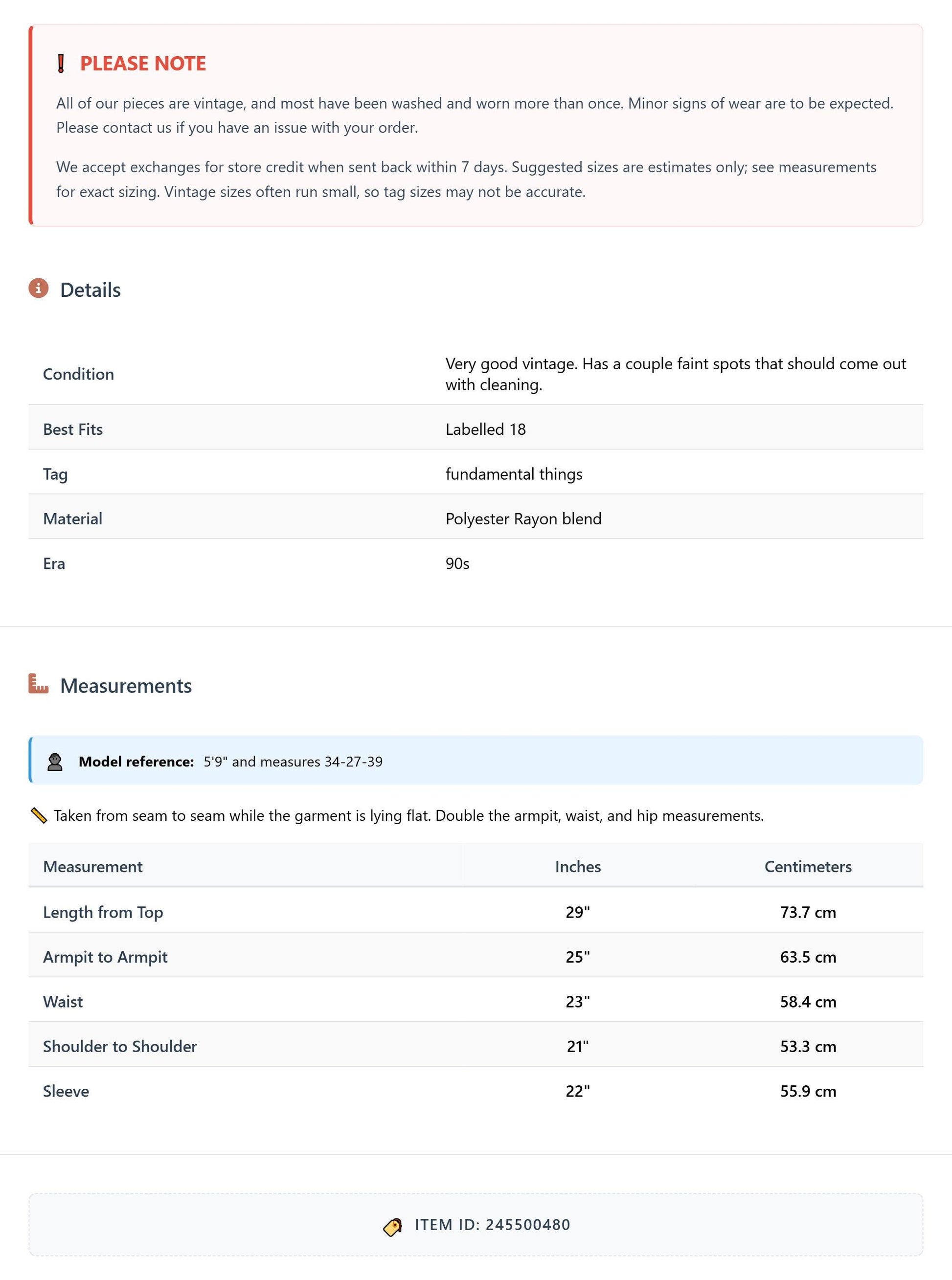Click the ITEM ID 245500480 text

click(x=493, y=1224)
